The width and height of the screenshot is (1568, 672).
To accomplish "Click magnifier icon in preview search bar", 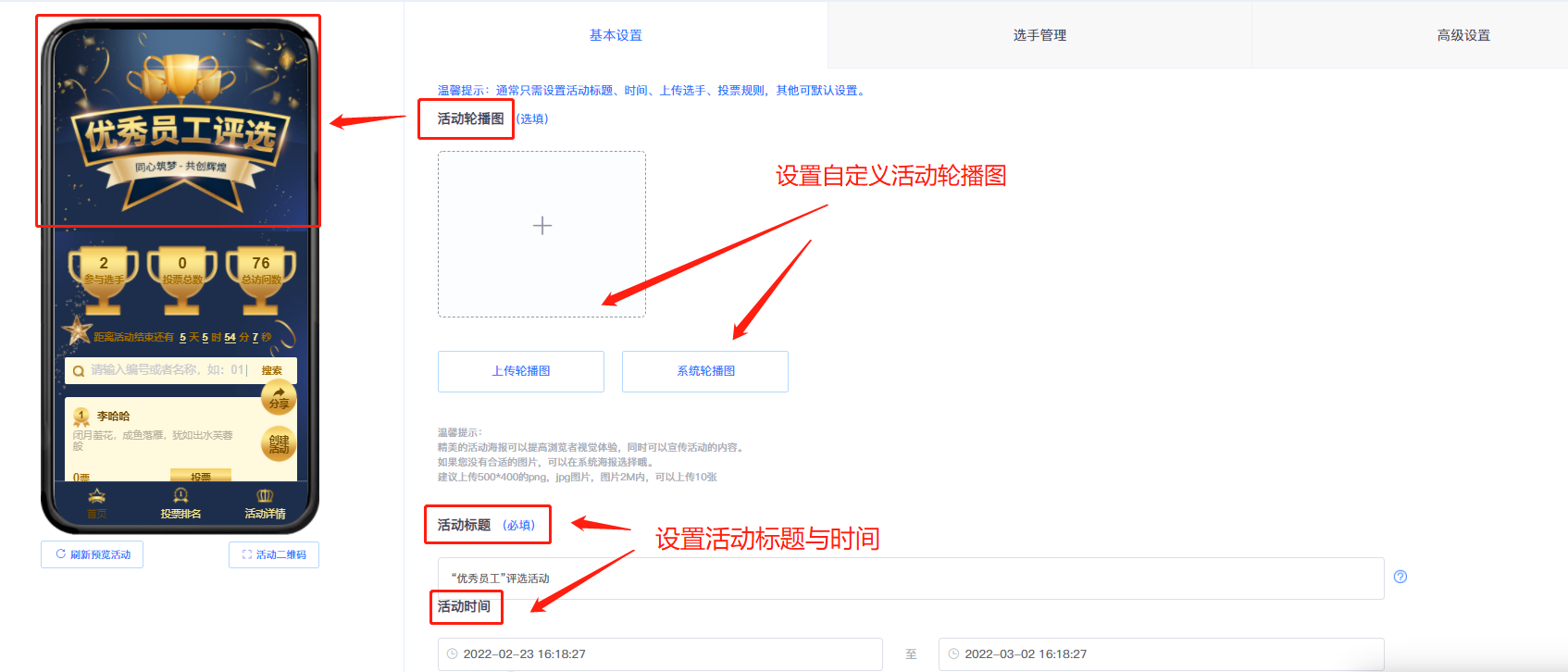I will (79, 371).
